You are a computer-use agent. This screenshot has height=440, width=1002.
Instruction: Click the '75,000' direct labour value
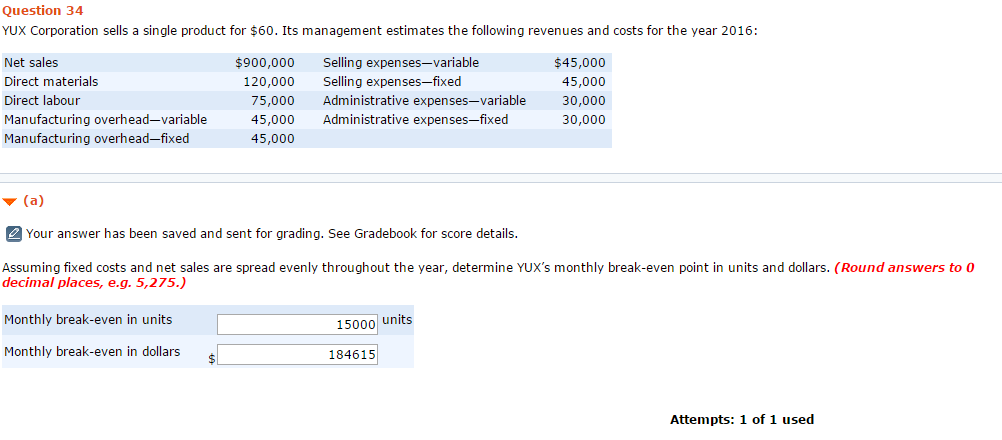[x=273, y=101]
